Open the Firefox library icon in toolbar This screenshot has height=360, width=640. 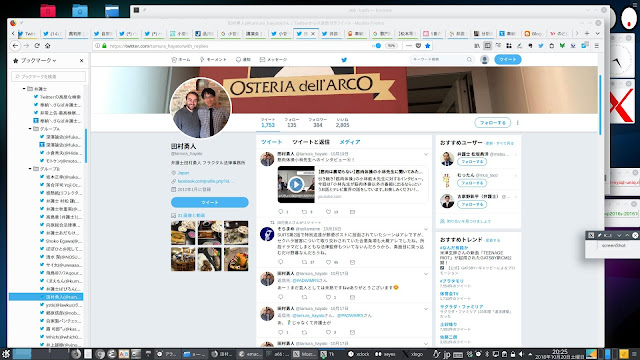coord(477,46)
